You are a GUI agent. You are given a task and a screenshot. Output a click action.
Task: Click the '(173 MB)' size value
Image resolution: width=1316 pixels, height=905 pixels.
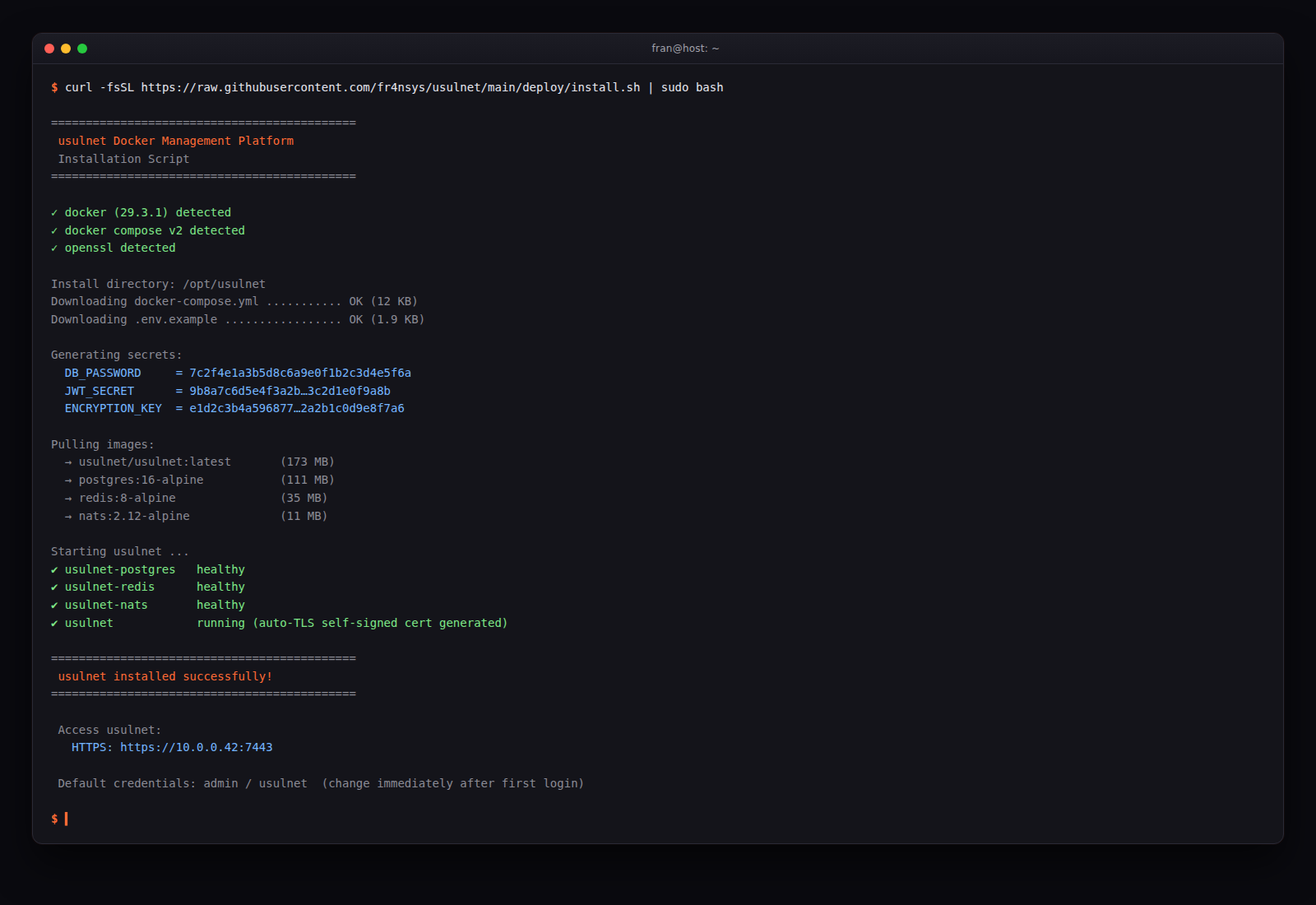[308, 462]
